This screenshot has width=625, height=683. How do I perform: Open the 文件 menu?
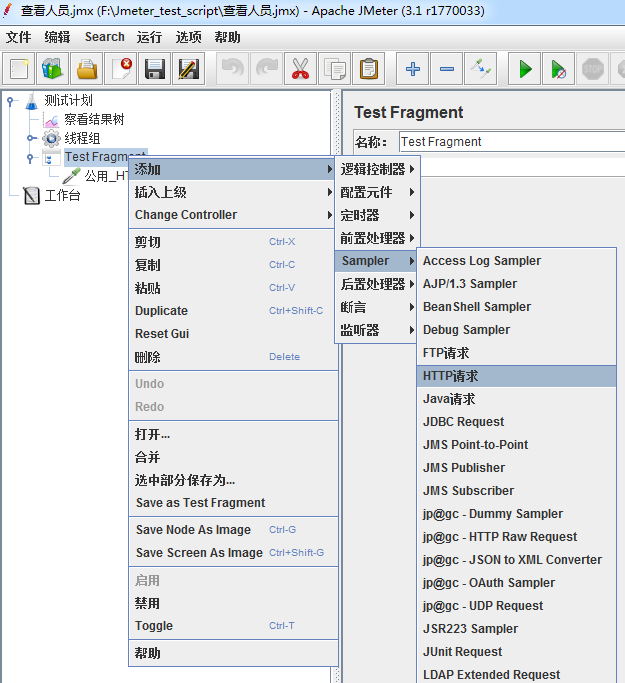point(19,37)
